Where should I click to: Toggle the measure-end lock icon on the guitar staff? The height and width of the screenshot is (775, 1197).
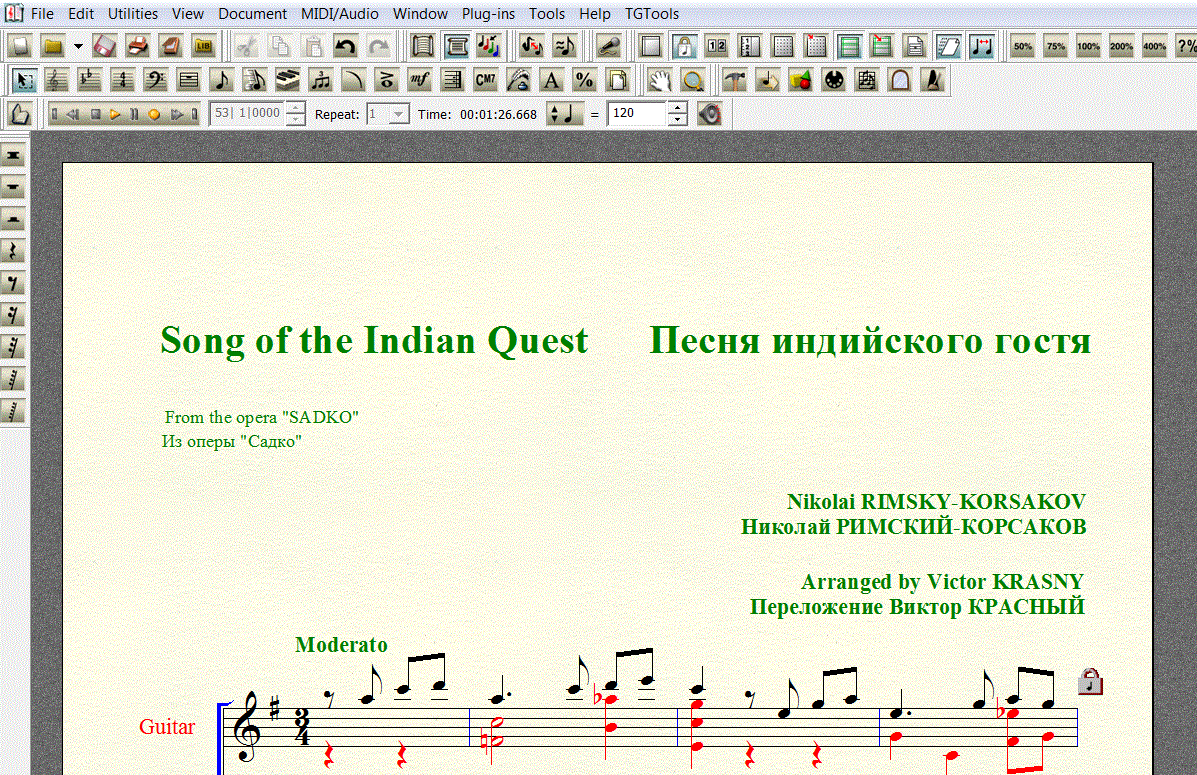click(x=1090, y=681)
